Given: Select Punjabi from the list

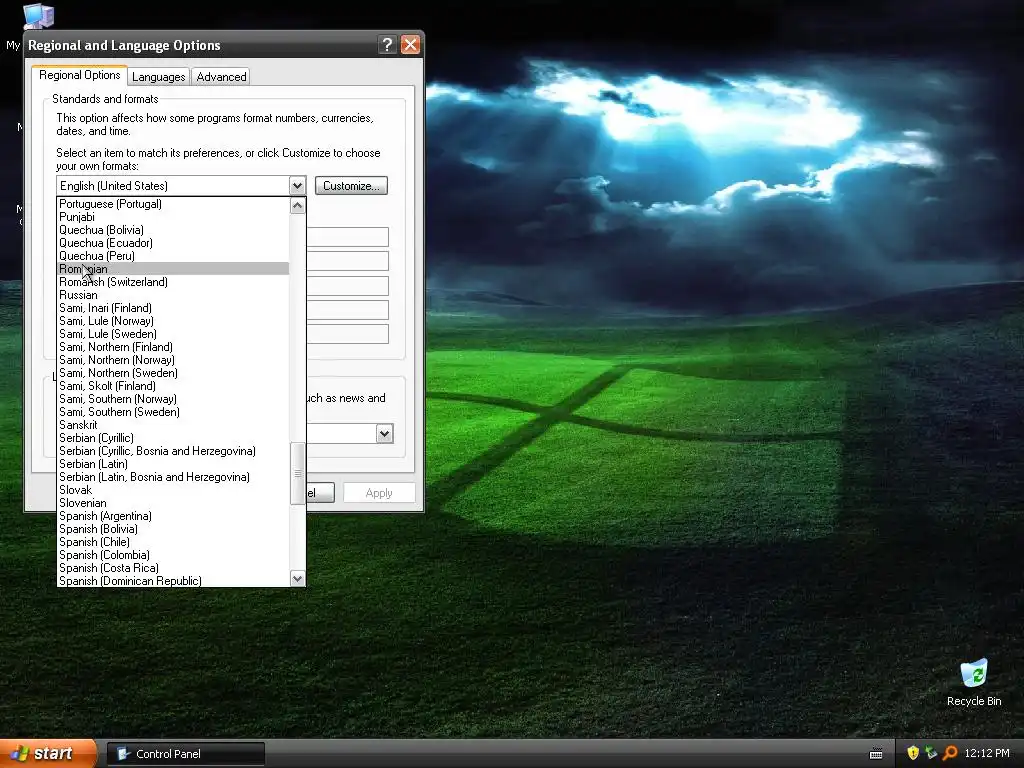Looking at the screenshot, I should [x=173, y=217].
